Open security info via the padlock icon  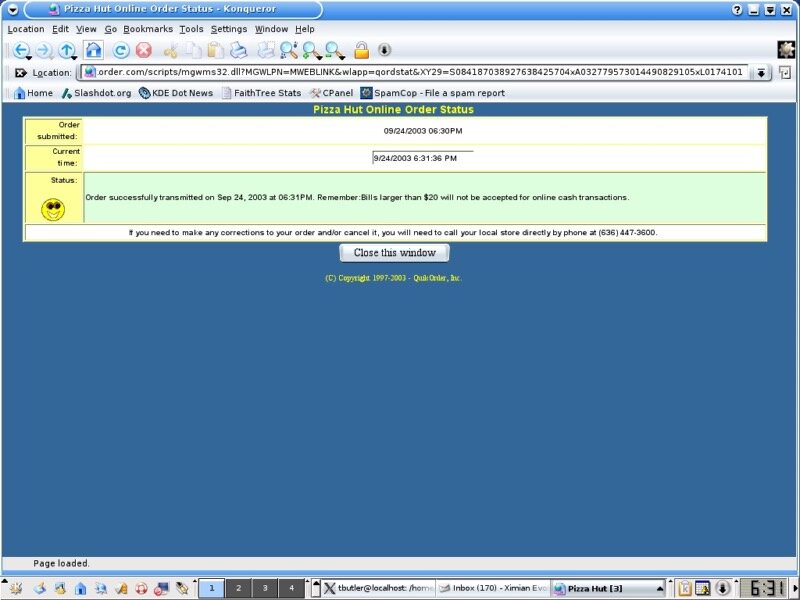[x=361, y=50]
